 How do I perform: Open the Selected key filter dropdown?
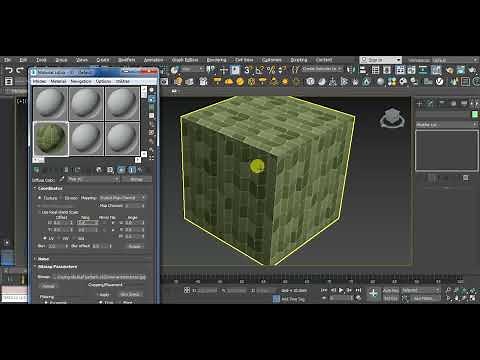pyautogui.click(x=420, y=290)
